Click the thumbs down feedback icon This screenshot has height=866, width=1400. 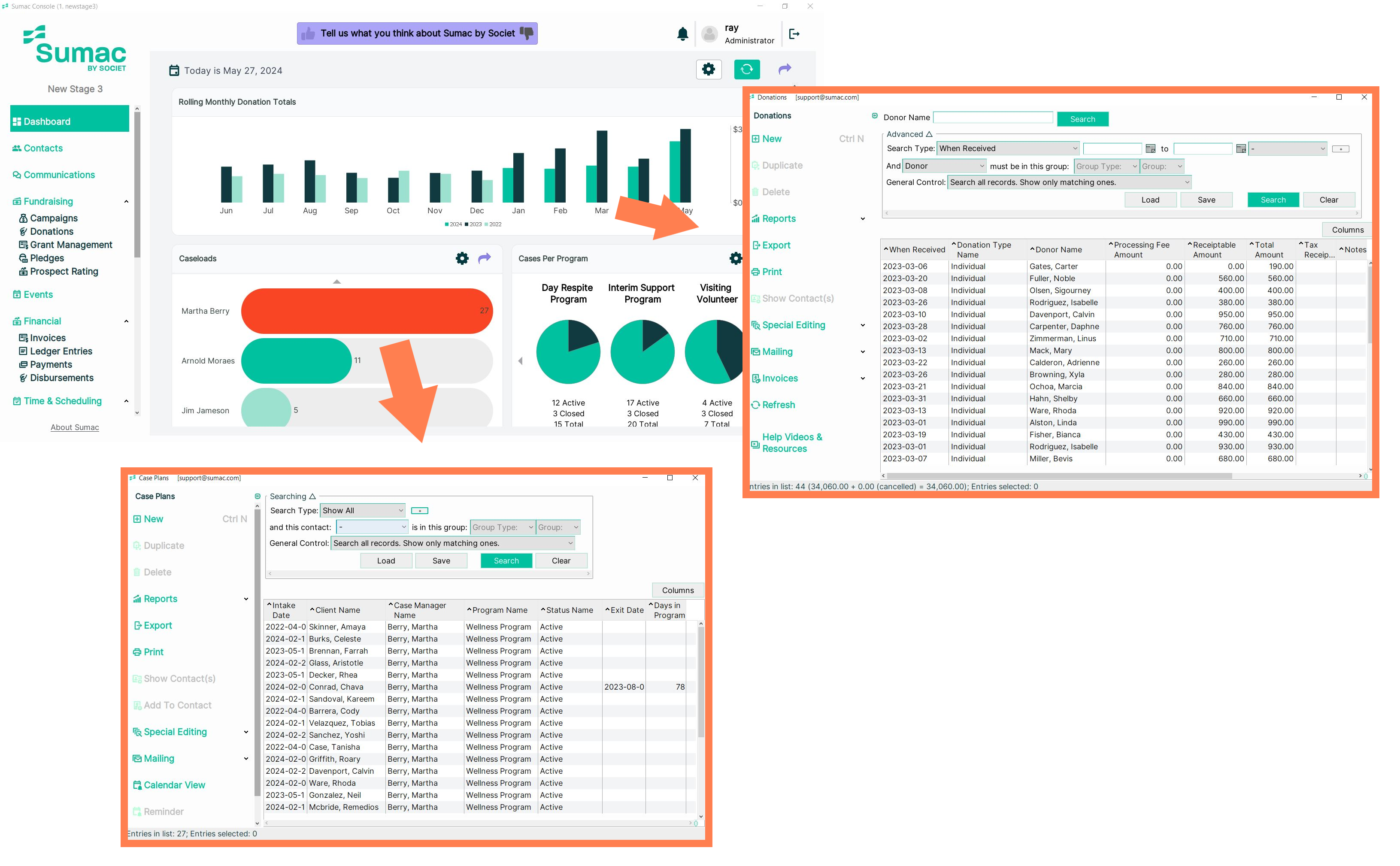[x=527, y=33]
